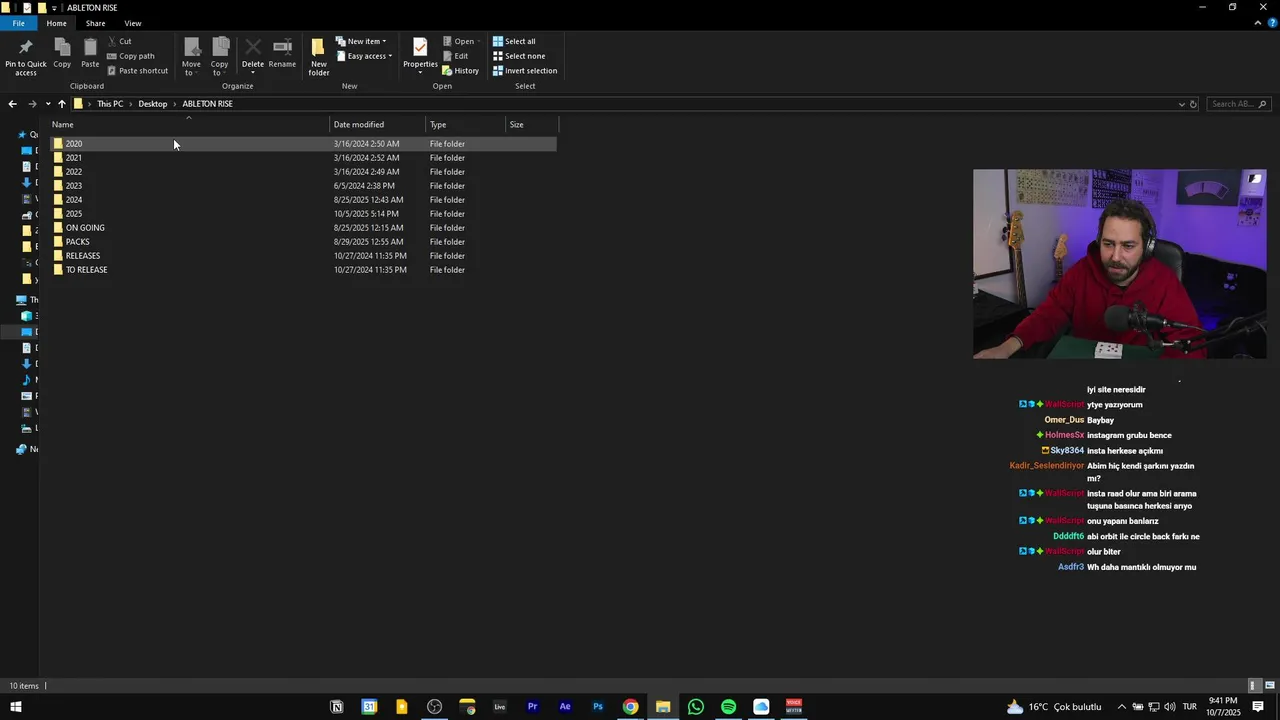This screenshot has height=720, width=1280.
Task: Sort by the Type column header
Action: 466,125
